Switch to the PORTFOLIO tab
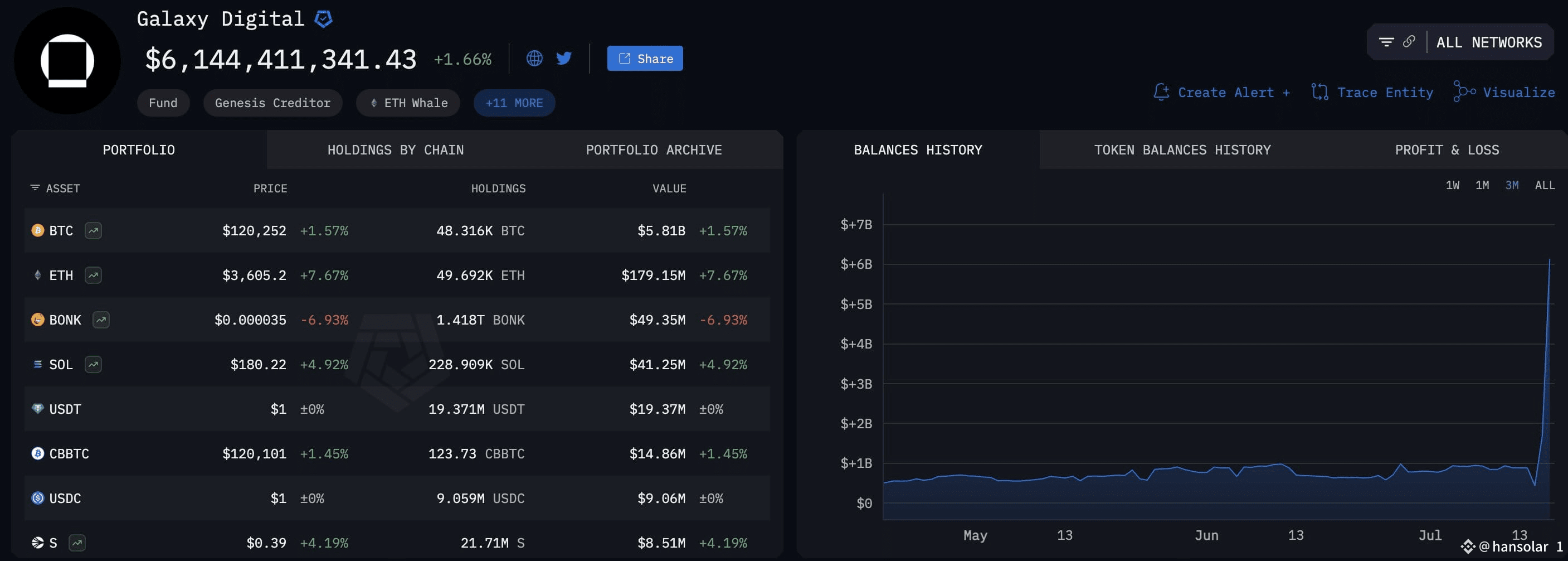The width and height of the screenshot is (1568, 561). (139, 150)
